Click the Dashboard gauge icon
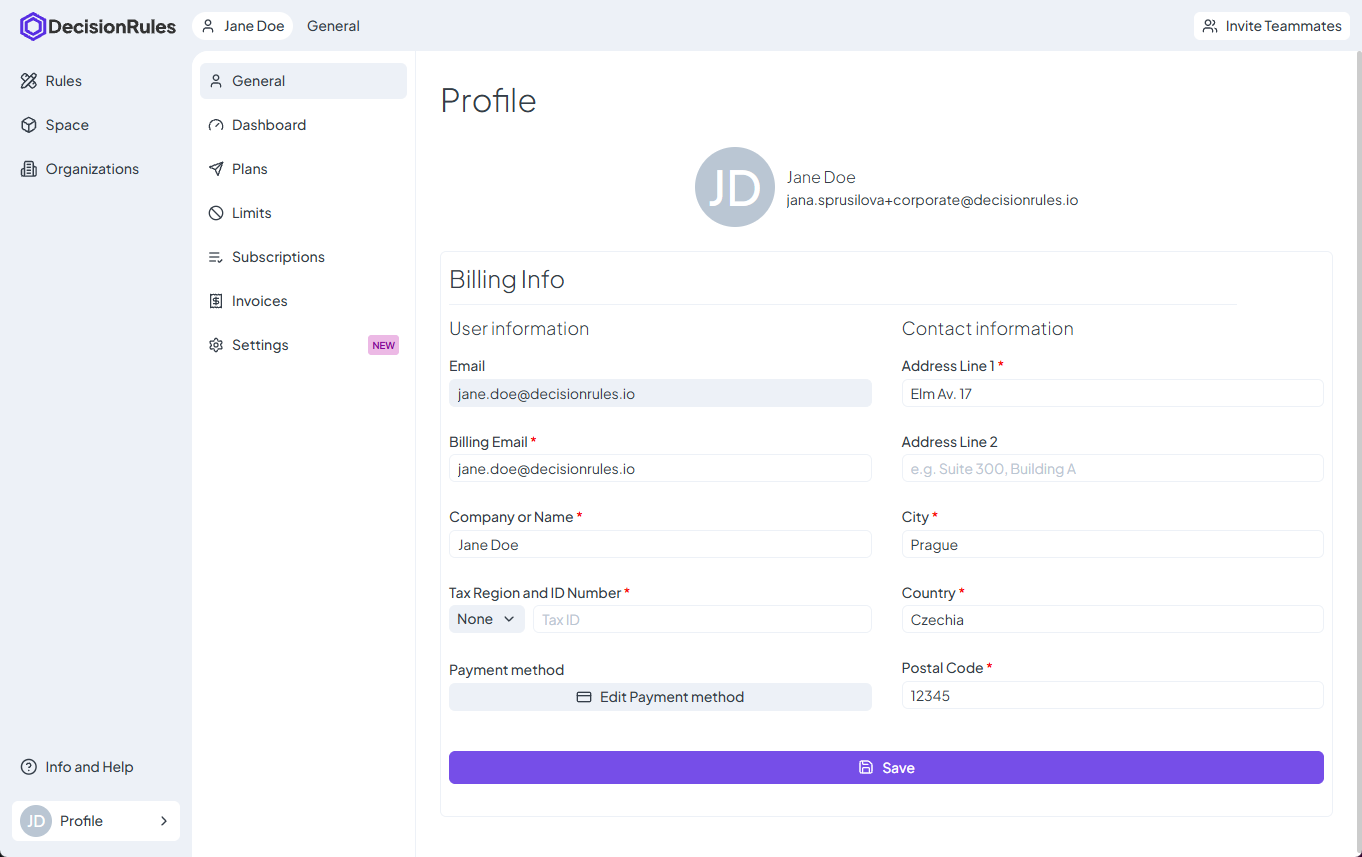This screenshot has width=1362, height=857. tap(216, 125)
